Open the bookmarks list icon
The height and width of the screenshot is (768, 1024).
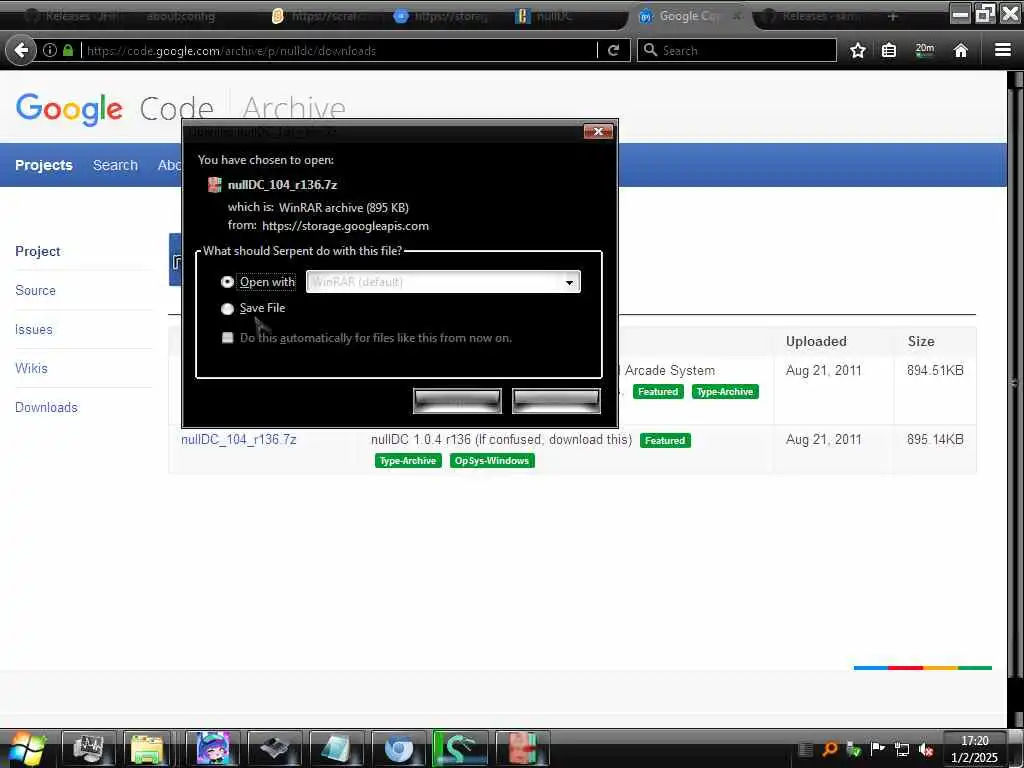[889, 50]
